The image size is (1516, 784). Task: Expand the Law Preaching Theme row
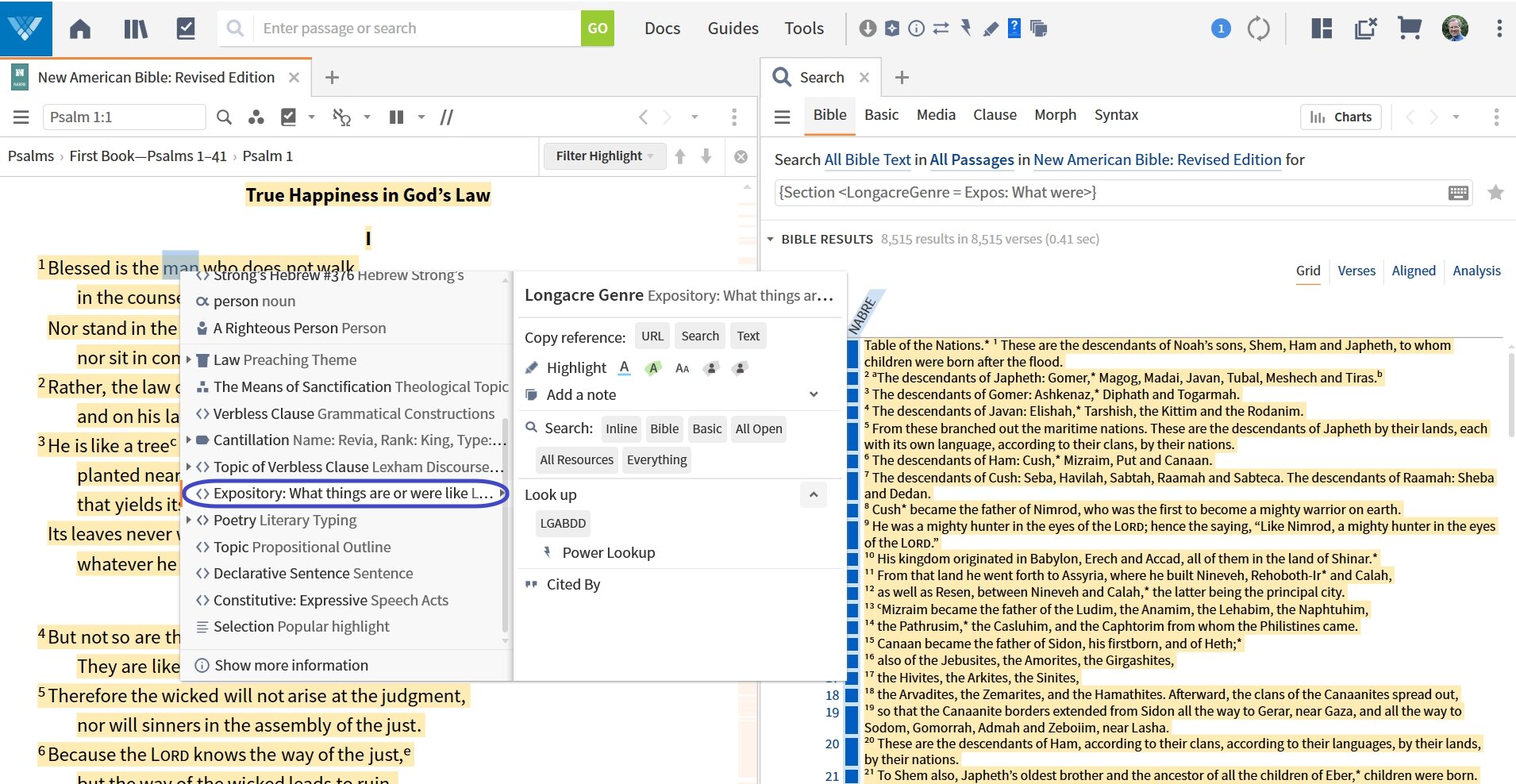click(189, 359)
